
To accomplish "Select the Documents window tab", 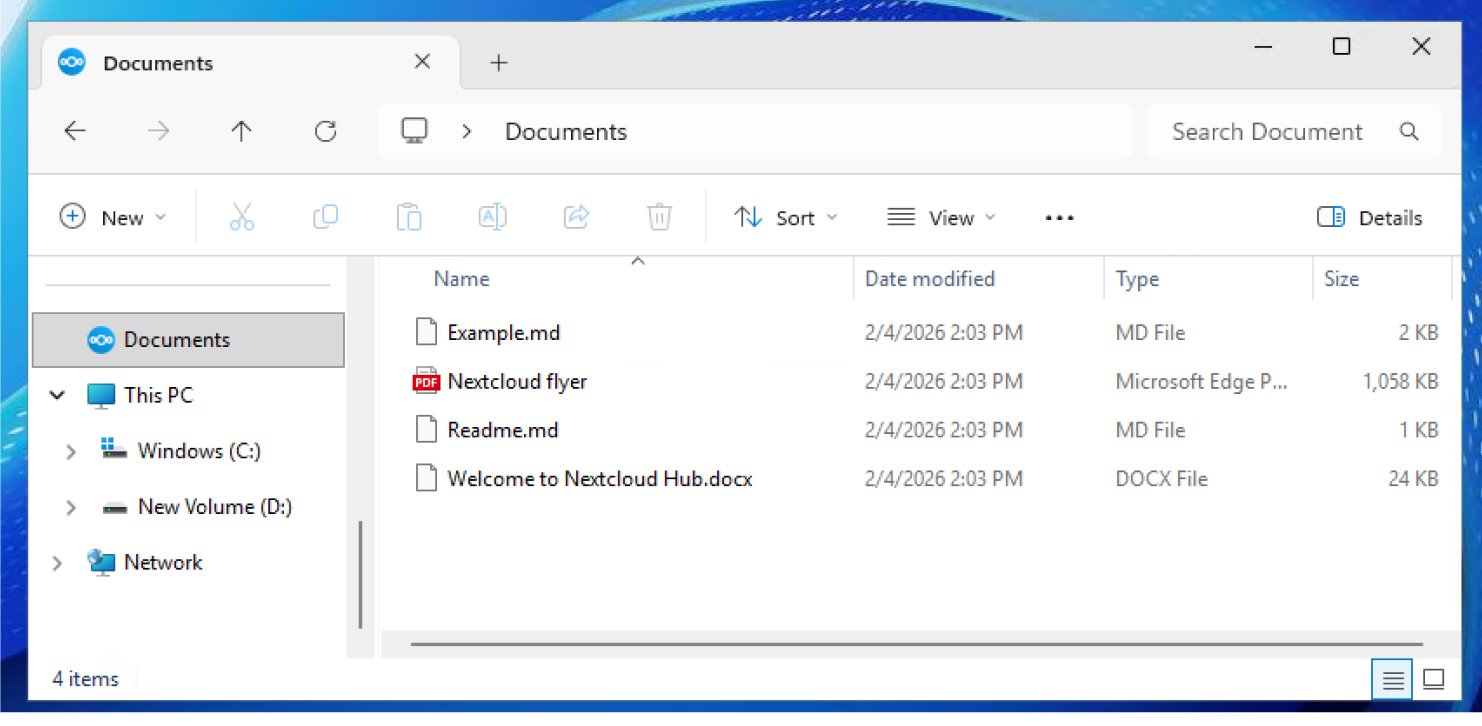I will 250,63.
